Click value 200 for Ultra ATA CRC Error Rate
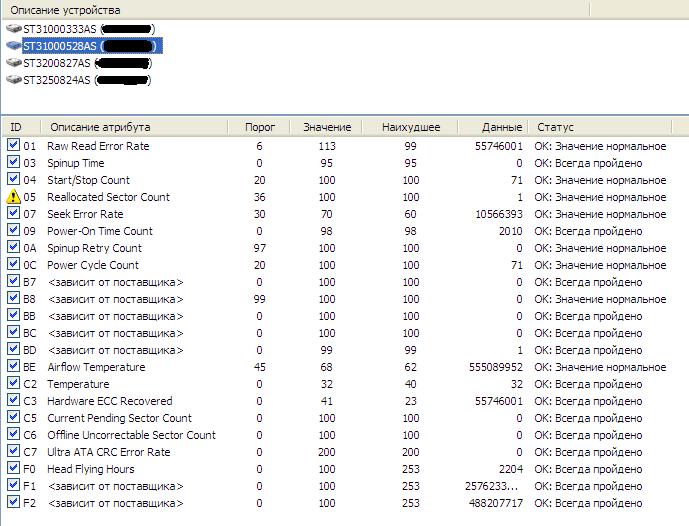The height and width of the screenshot is (526, 689). 327,452
